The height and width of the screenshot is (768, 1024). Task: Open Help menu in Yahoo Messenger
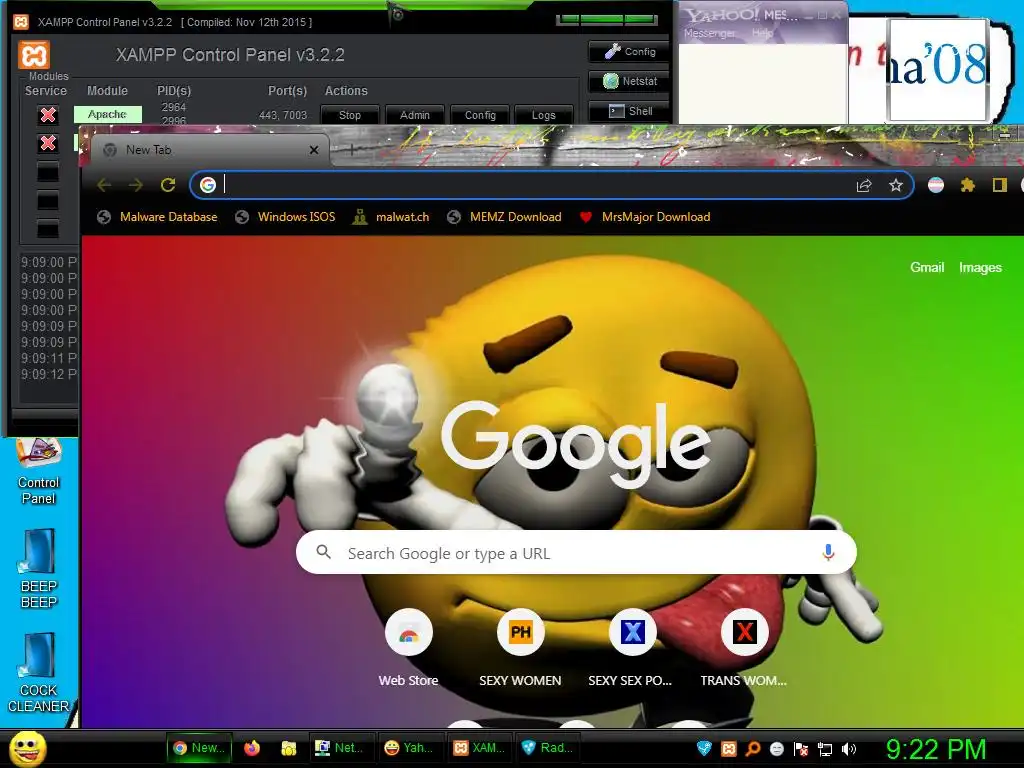point(761,33)
